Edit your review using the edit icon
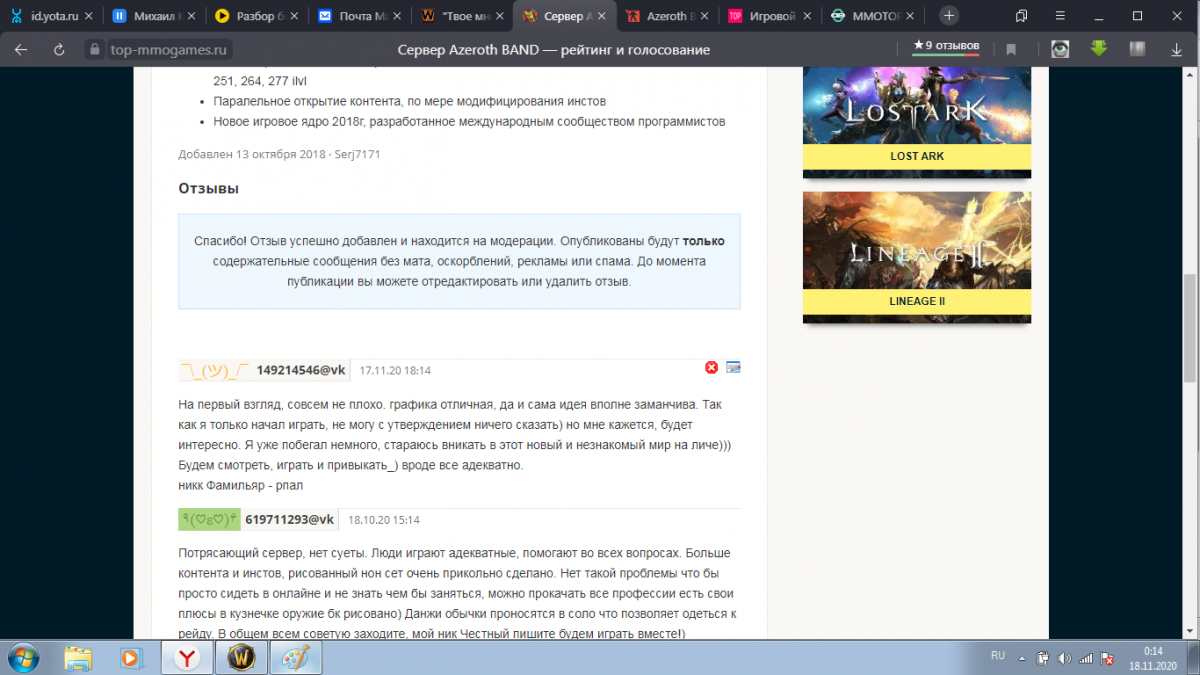 coord(733,367)
